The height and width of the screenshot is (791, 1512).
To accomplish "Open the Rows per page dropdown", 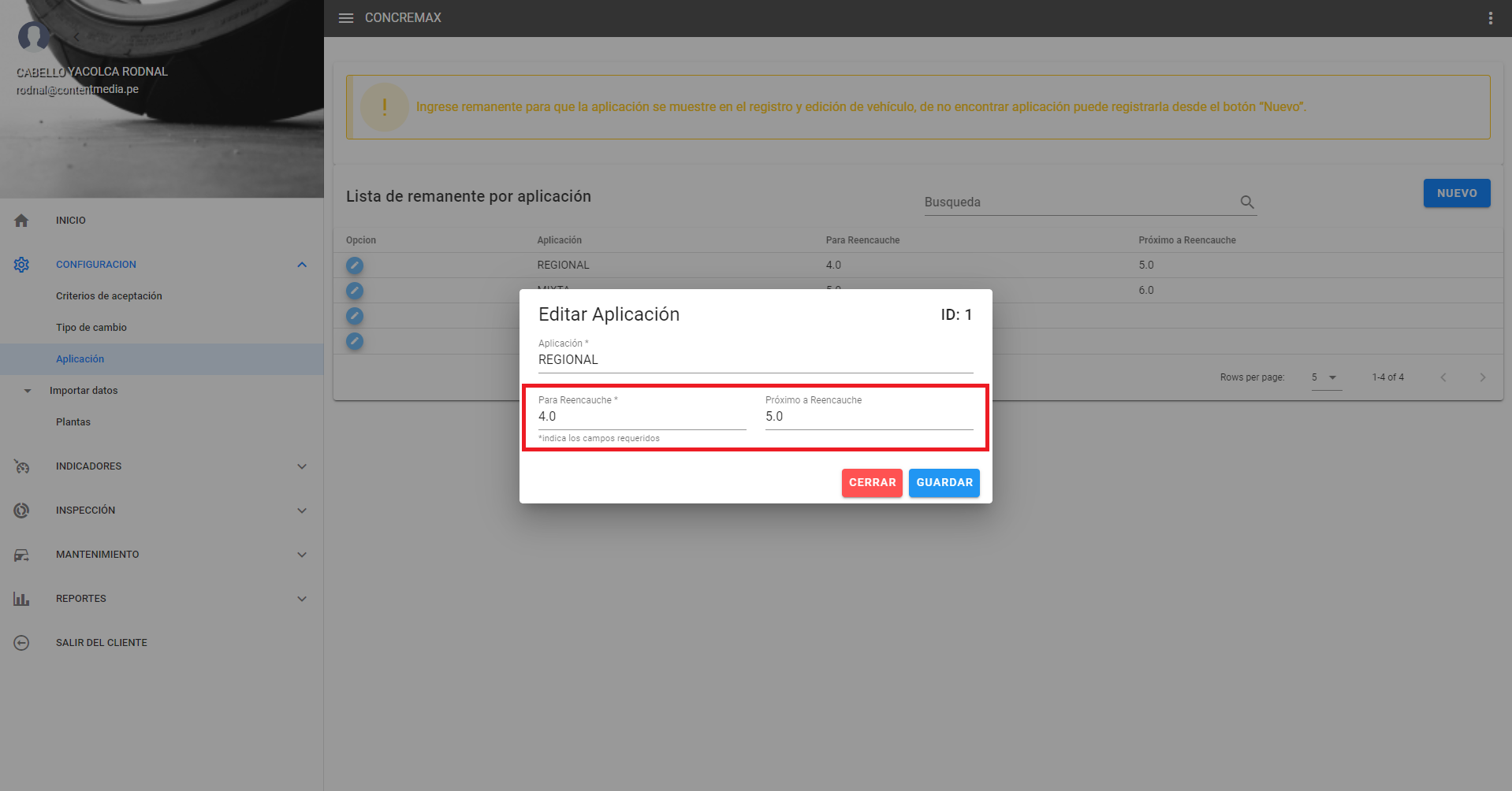I will coord(1326,377).
